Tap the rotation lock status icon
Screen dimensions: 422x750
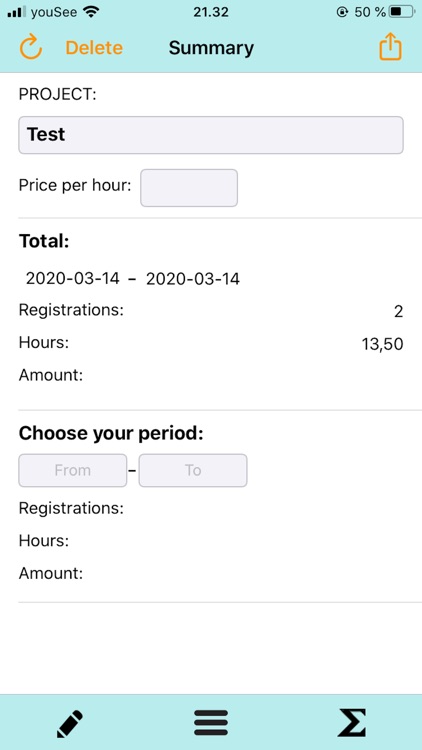pyautogui.click(x=342, y=12)
